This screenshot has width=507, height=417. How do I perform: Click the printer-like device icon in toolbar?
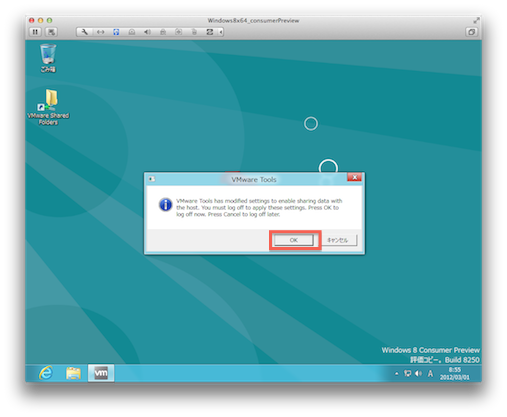point(163,32)
